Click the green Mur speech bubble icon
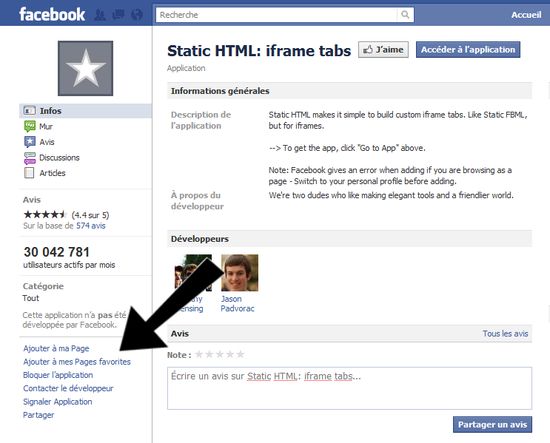The width and height of the screenshot is (550, 443). (30, 126)
